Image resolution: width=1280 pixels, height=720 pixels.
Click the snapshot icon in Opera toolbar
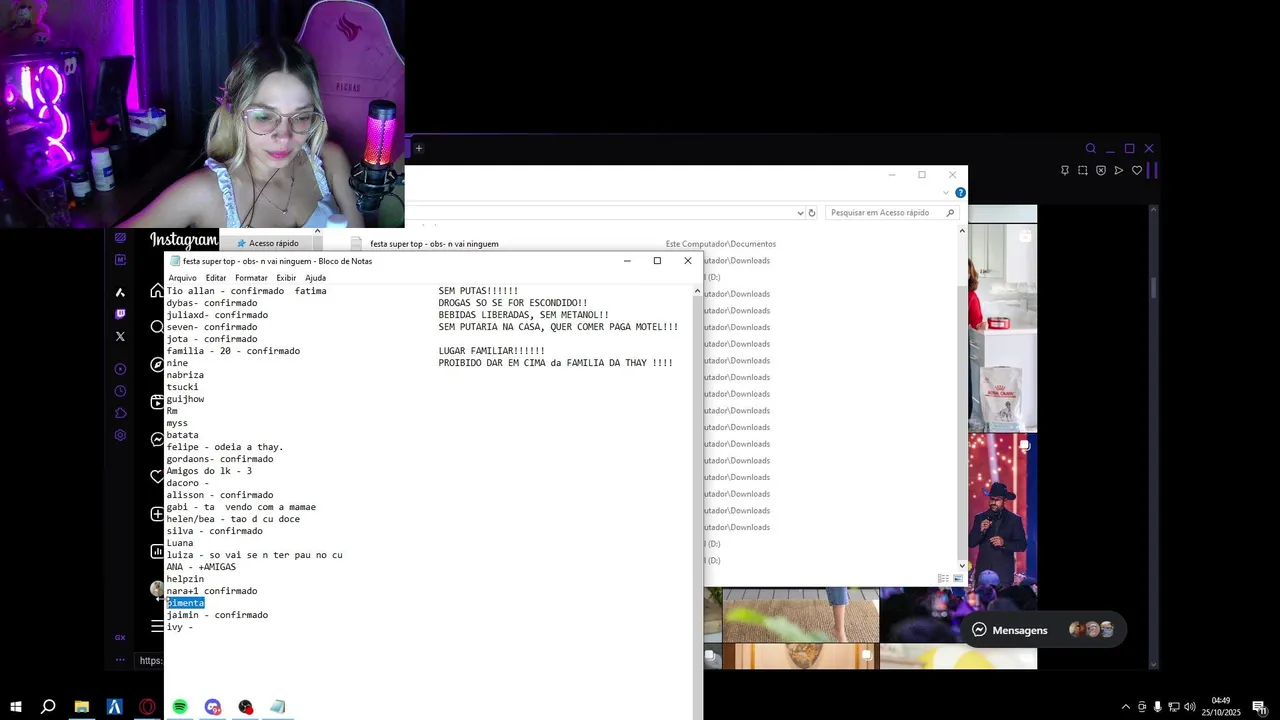(1083, 171)
